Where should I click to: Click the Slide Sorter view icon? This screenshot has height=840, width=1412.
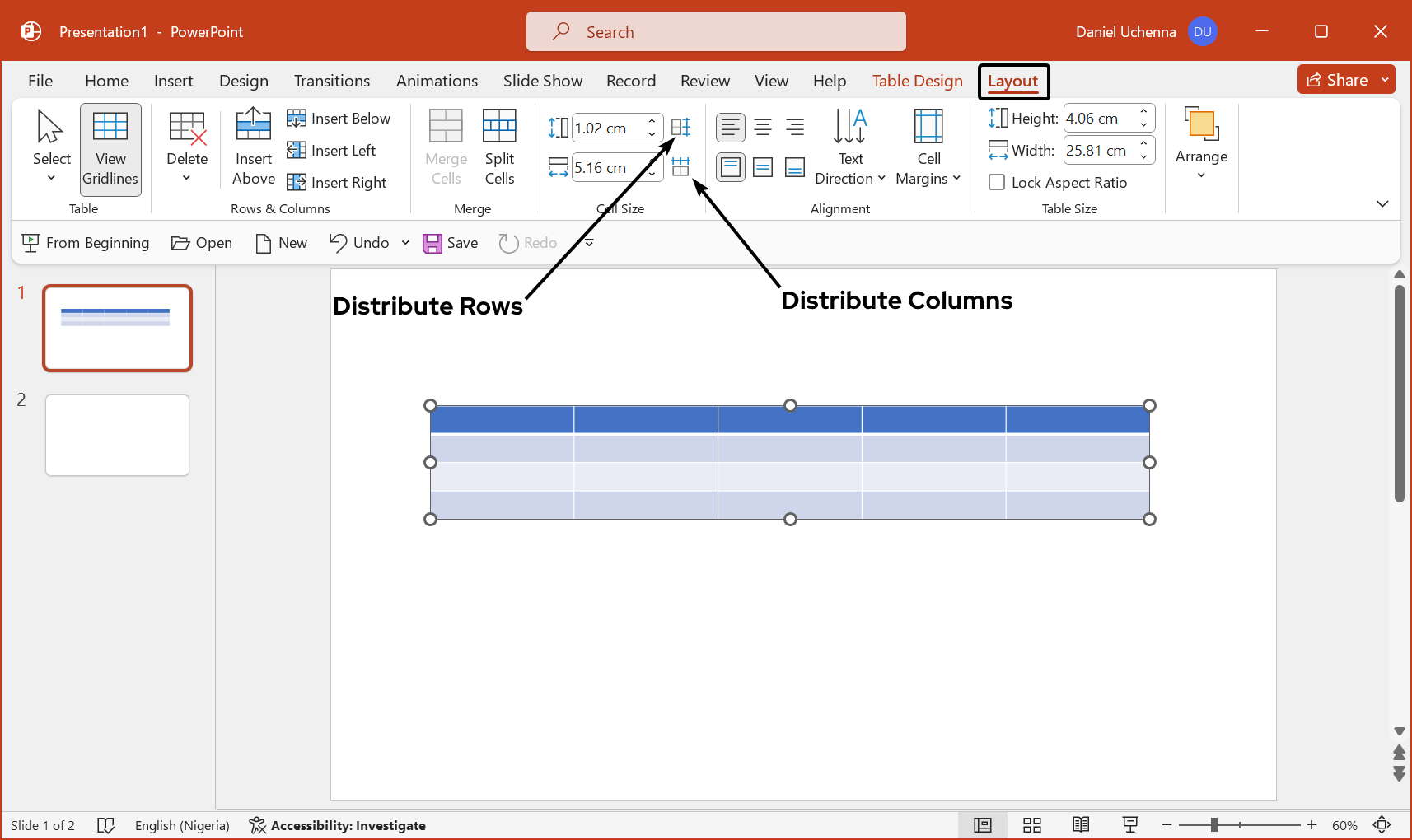point(1032,825)
